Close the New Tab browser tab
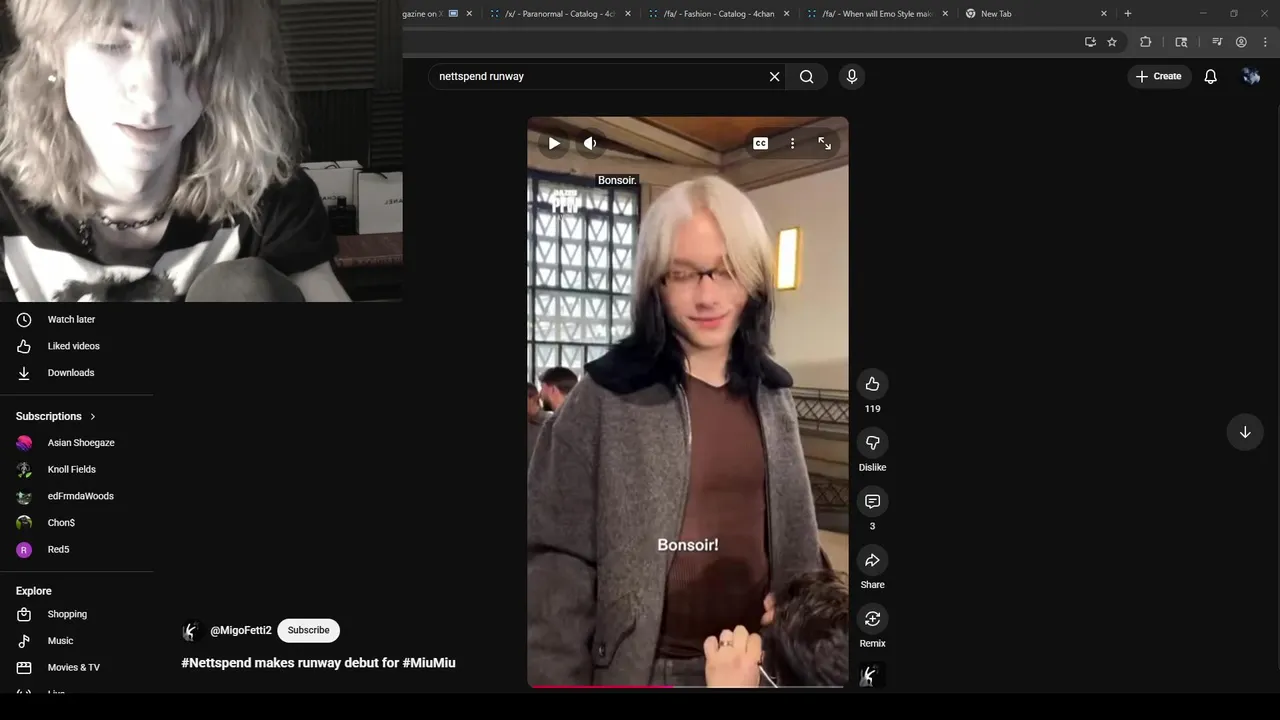The height and width of the screenshot is (720, 1280). [1104, 14]
